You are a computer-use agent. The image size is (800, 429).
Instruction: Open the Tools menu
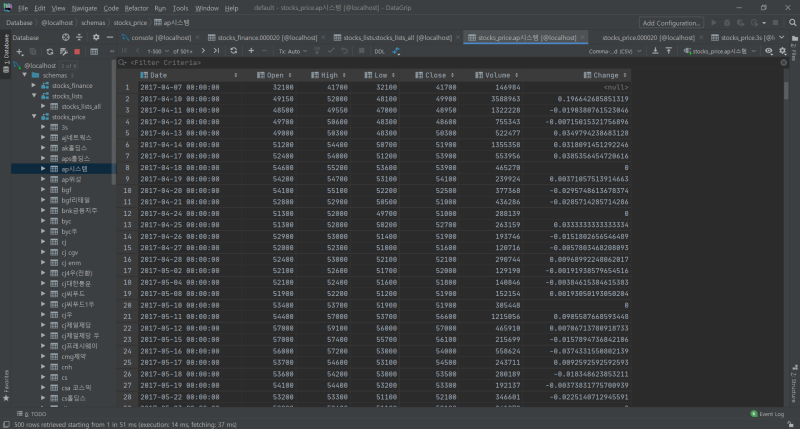coord(180,8)
